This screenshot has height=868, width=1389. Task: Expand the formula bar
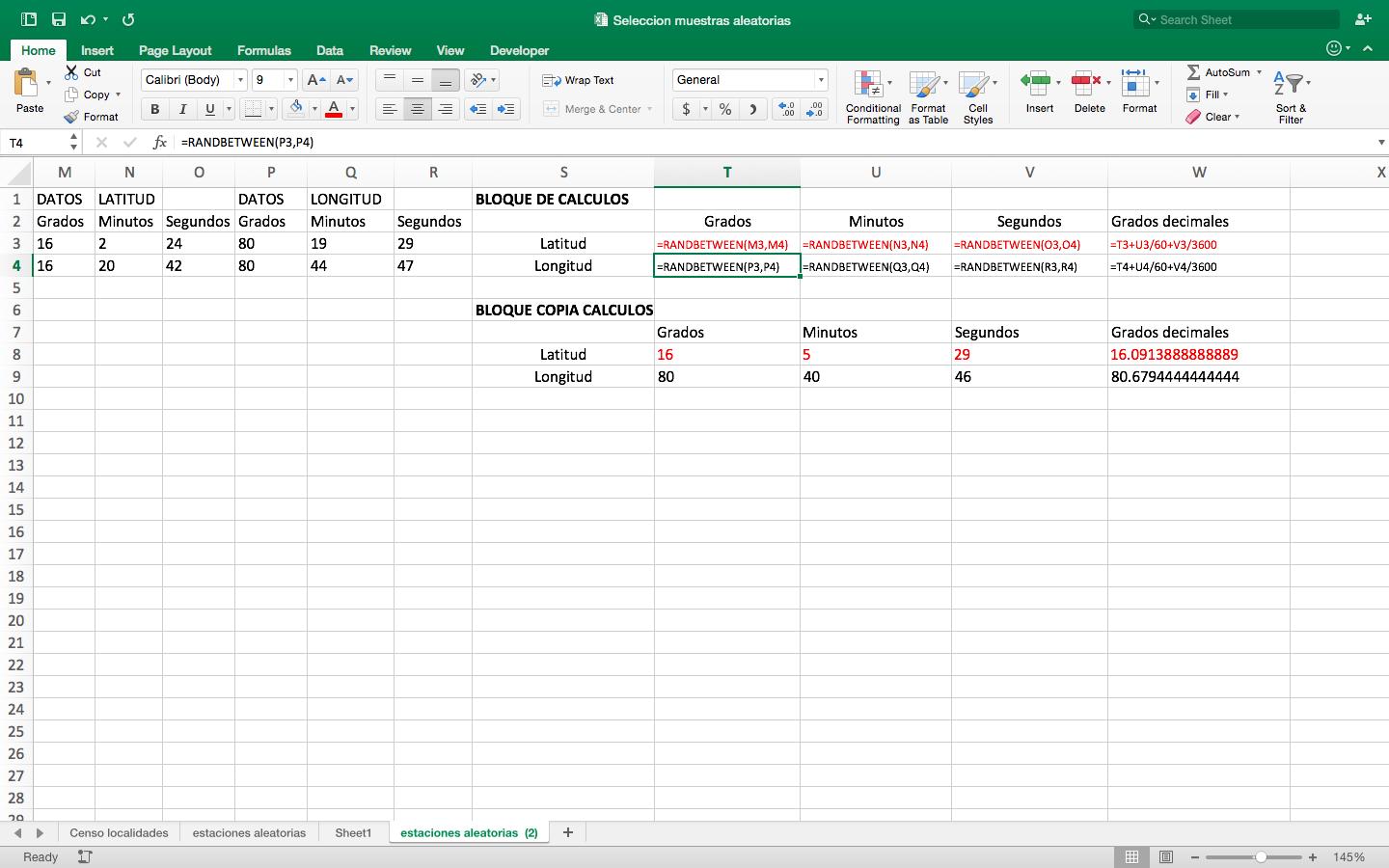tap(1380, 142)
